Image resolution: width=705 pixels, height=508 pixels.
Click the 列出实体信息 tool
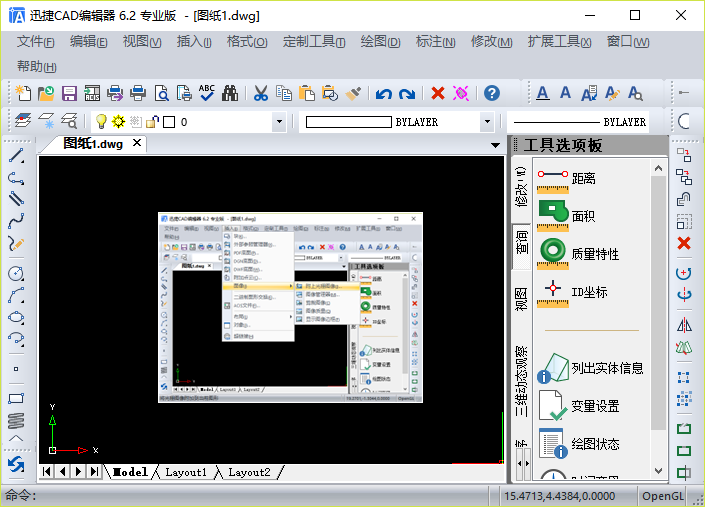[591, 368]
